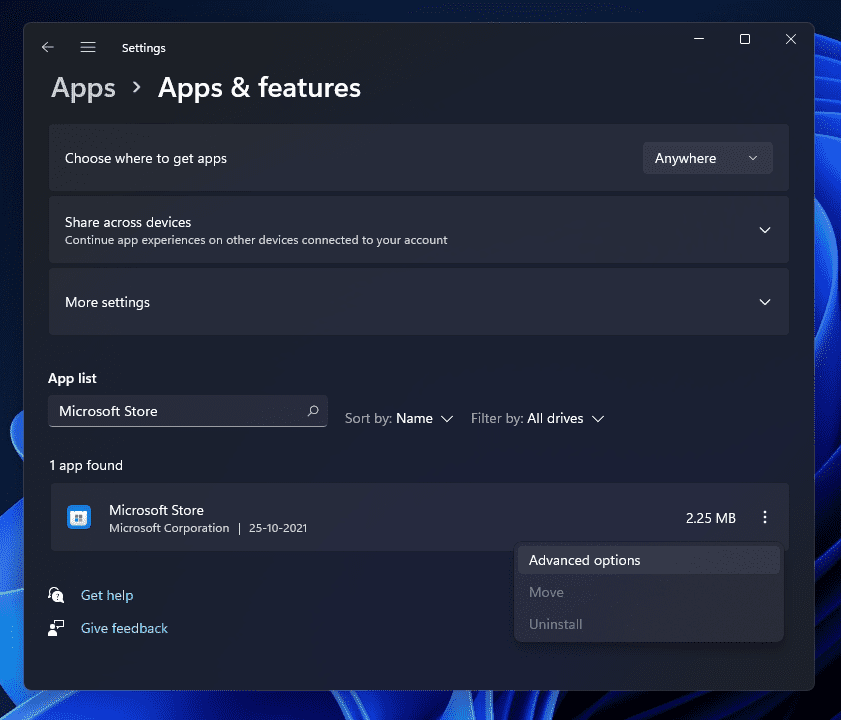
Task: Click the Get help icon
Action: [57, 595]
